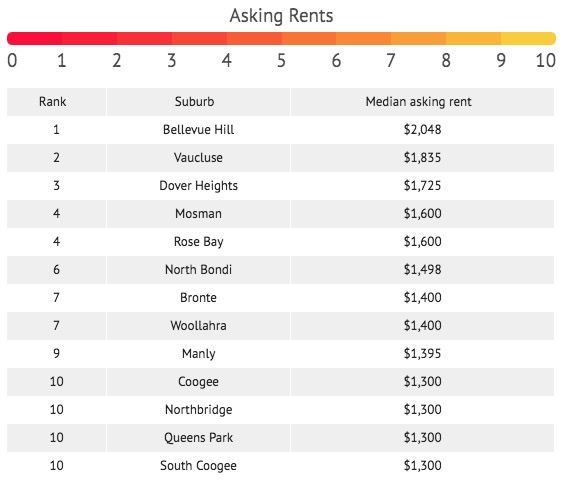Click the Suburb column header
The width and height of the screenshot is (567, 487).
tap(194, 102)
